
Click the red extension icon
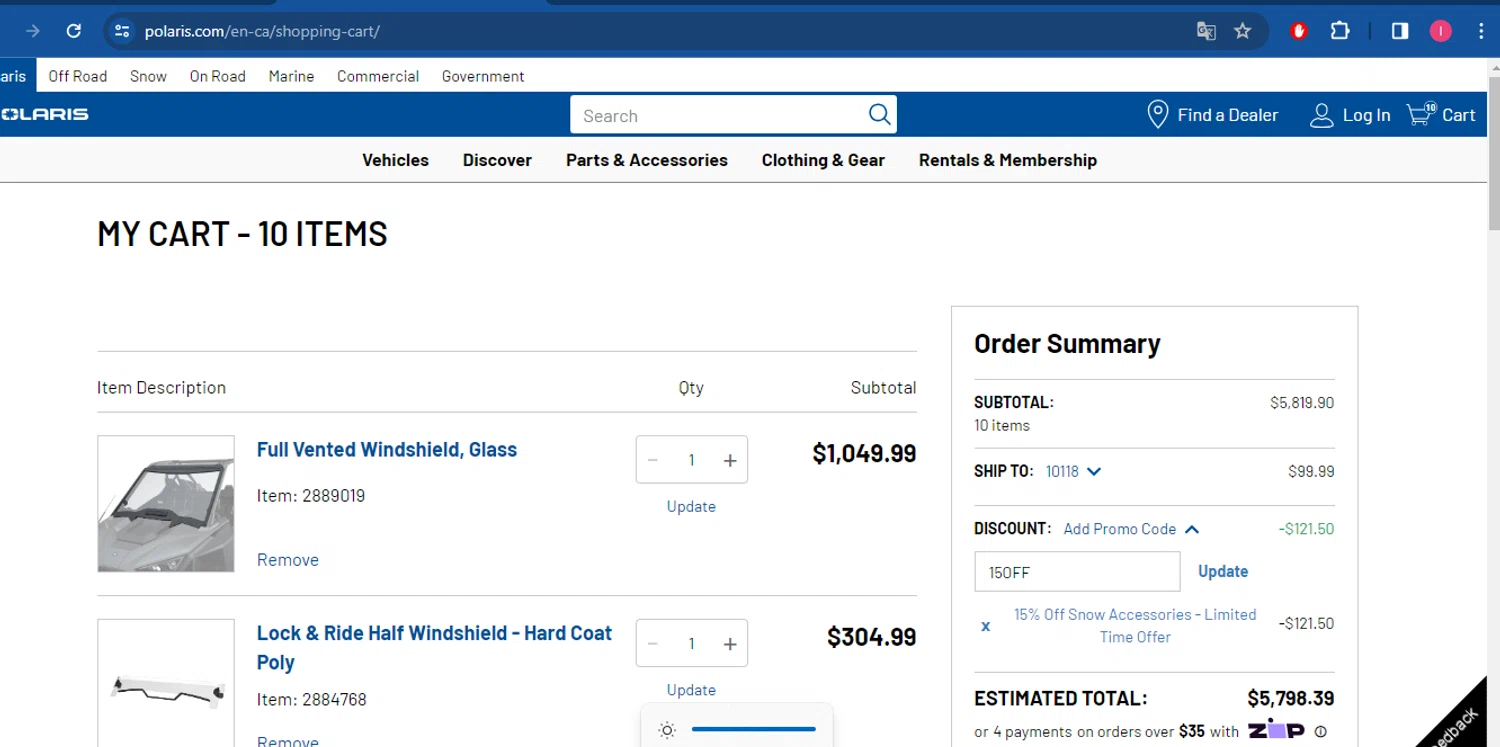coord(1299,31)
